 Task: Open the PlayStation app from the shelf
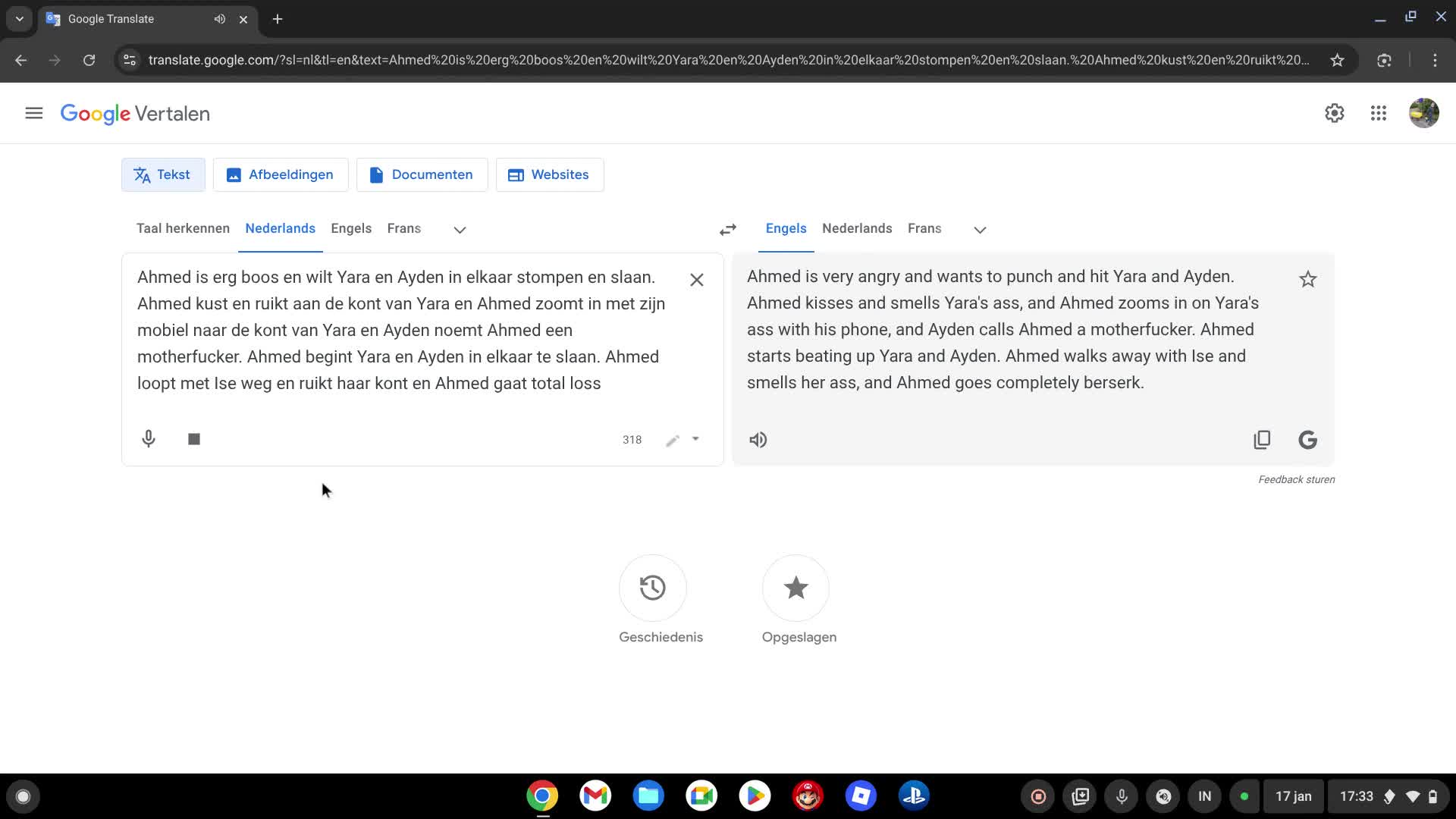click(x=914, y=795)
